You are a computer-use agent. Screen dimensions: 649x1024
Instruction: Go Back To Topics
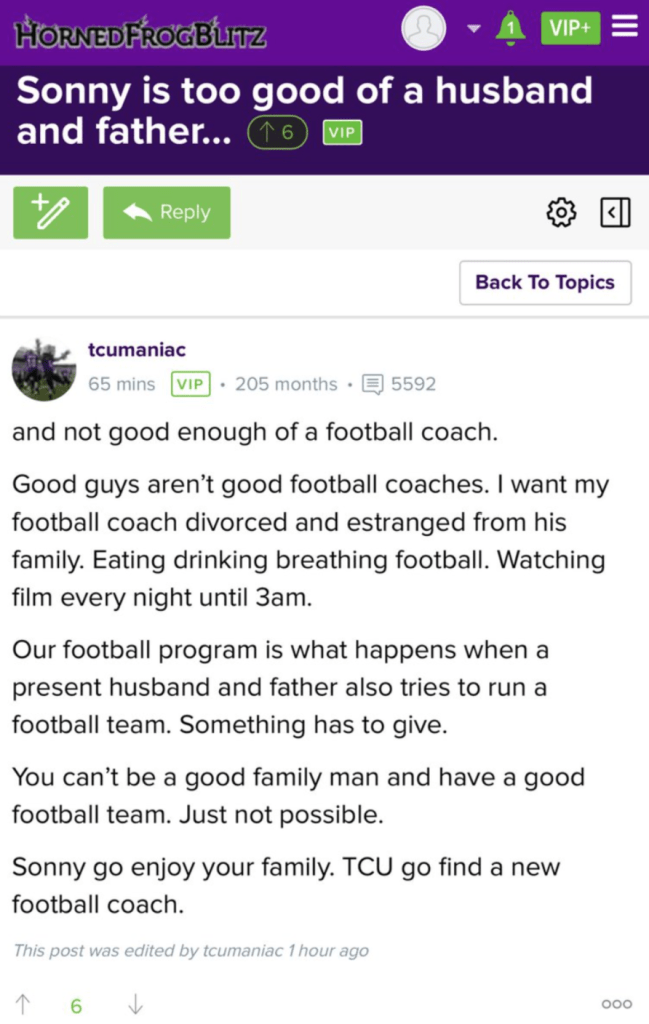pos(545,282)
